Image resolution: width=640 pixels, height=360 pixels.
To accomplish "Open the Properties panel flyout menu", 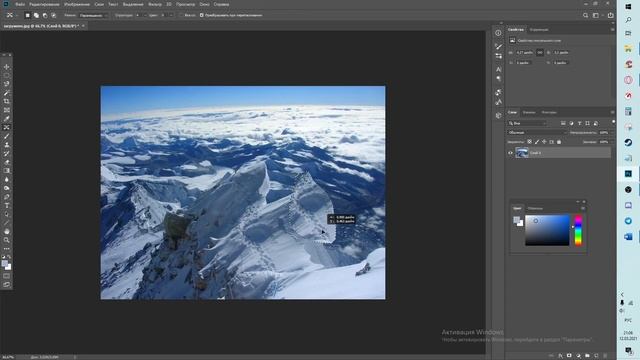I will pos(612,30).
